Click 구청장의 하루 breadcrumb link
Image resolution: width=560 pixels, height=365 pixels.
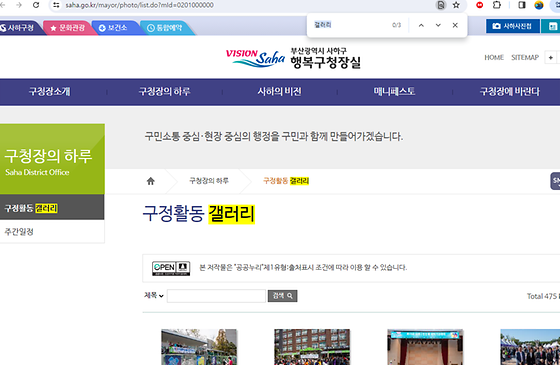pos(209,181)
